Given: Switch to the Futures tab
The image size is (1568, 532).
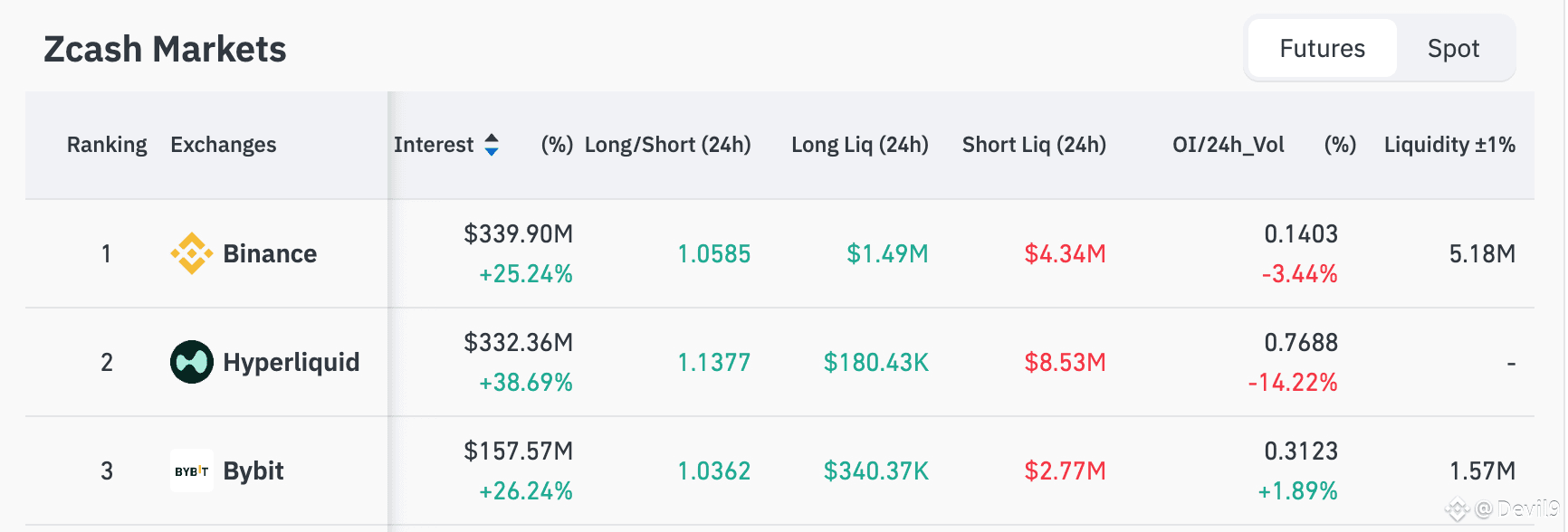Looking at the screenshot, I should point(1322,49).
